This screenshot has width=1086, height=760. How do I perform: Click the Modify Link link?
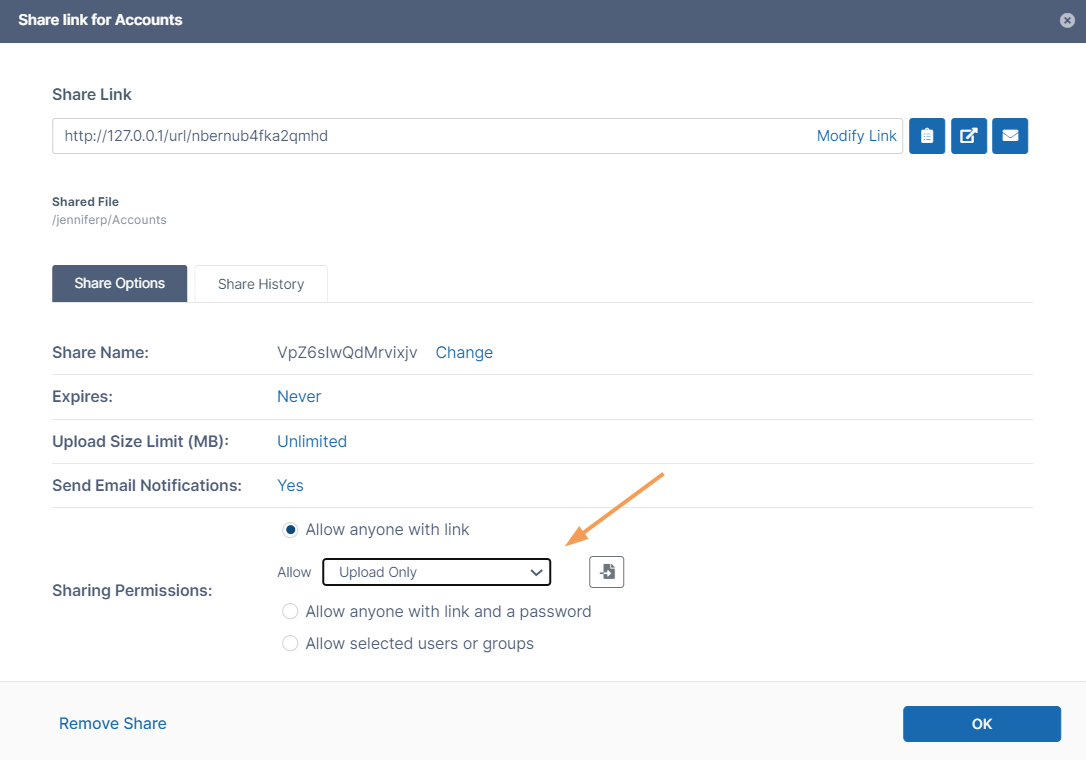(x=856, y=136)
